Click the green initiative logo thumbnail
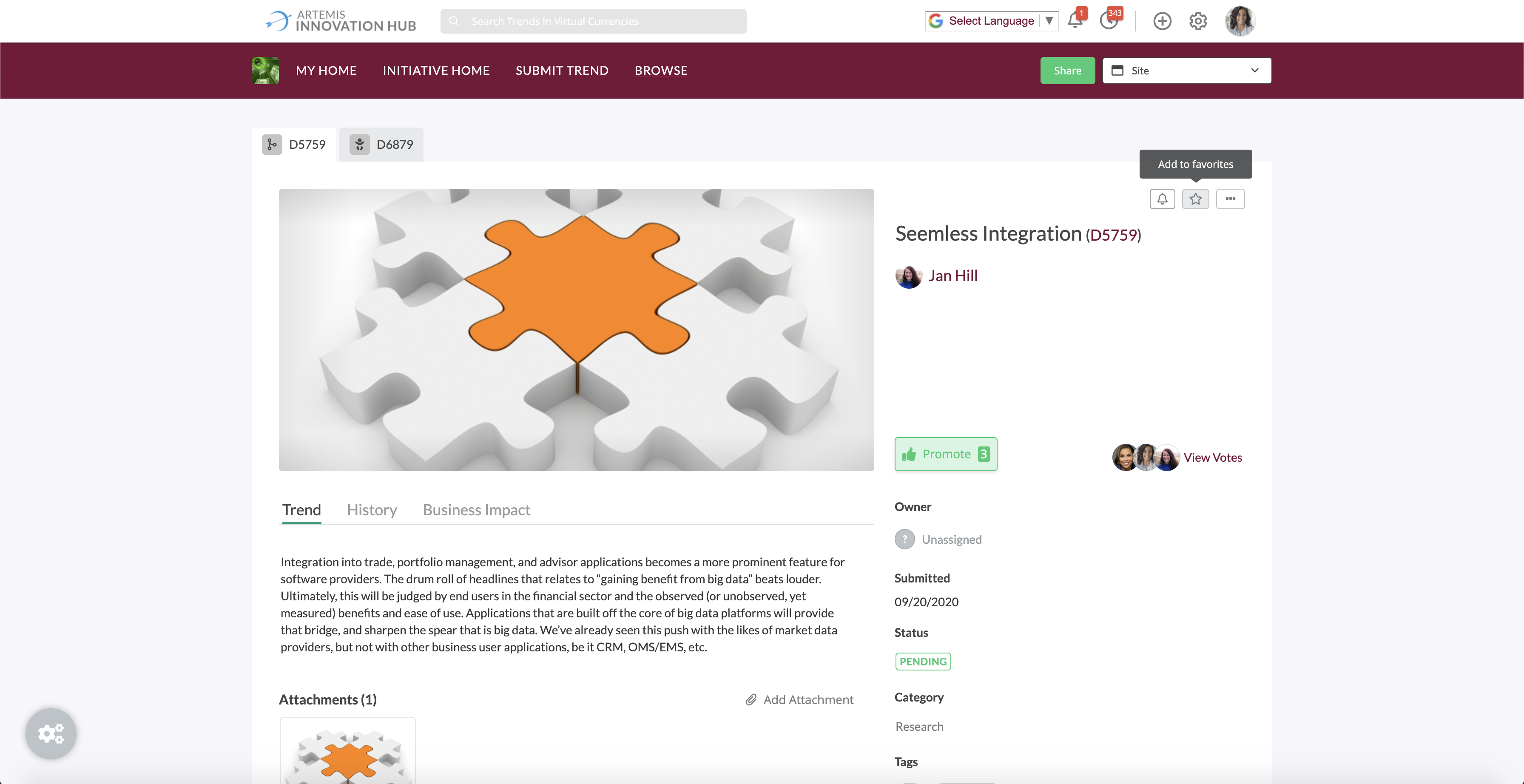1524x784 pixels. click(265, 71)
